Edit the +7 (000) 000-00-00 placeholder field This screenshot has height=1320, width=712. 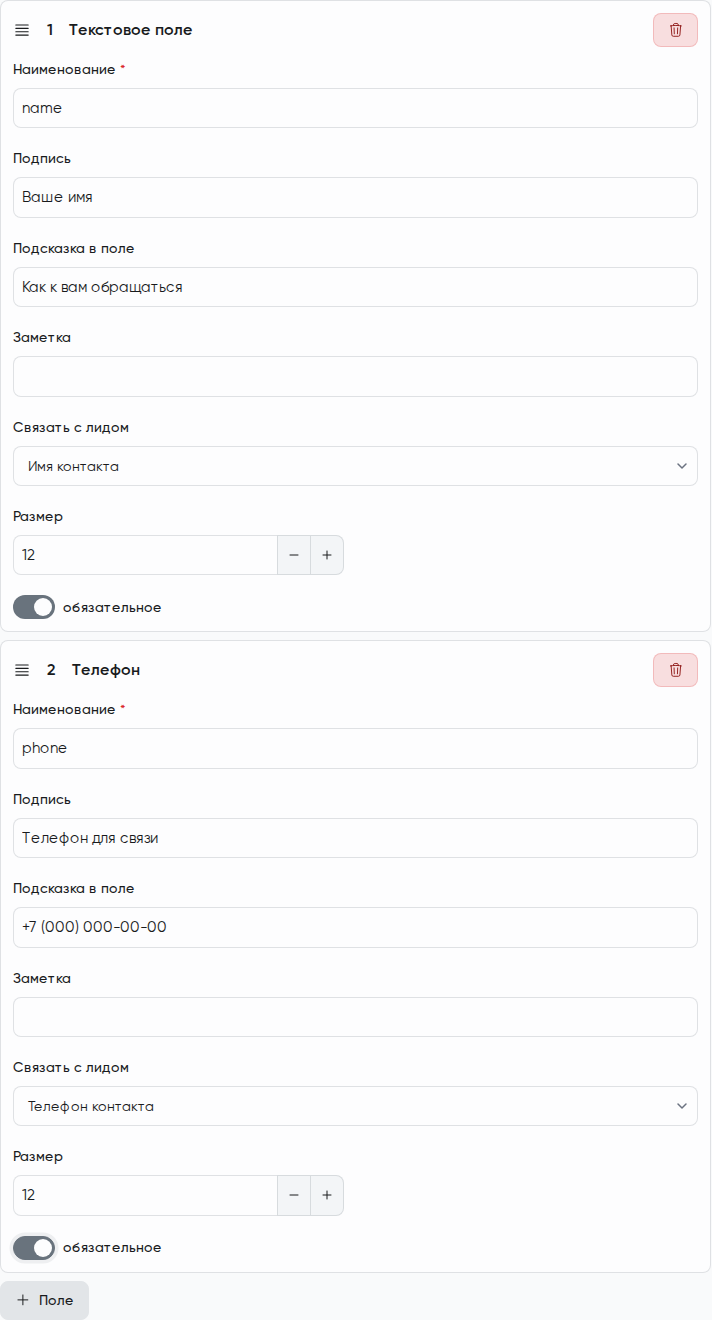point(355,927)
